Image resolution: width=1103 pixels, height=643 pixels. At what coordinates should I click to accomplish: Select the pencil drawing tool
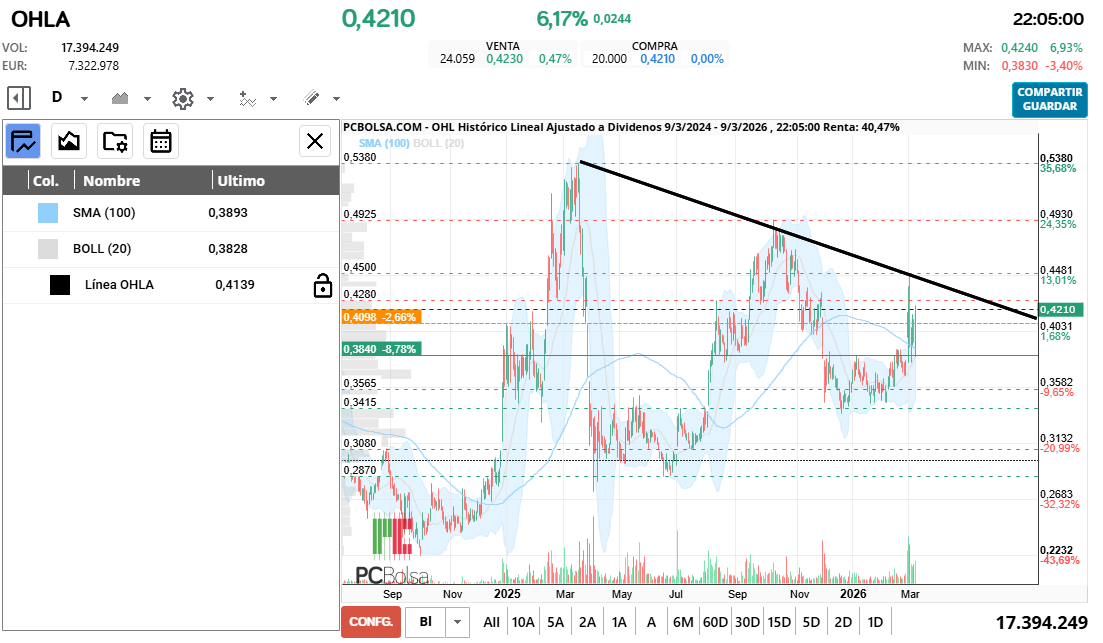pos(311,98)
